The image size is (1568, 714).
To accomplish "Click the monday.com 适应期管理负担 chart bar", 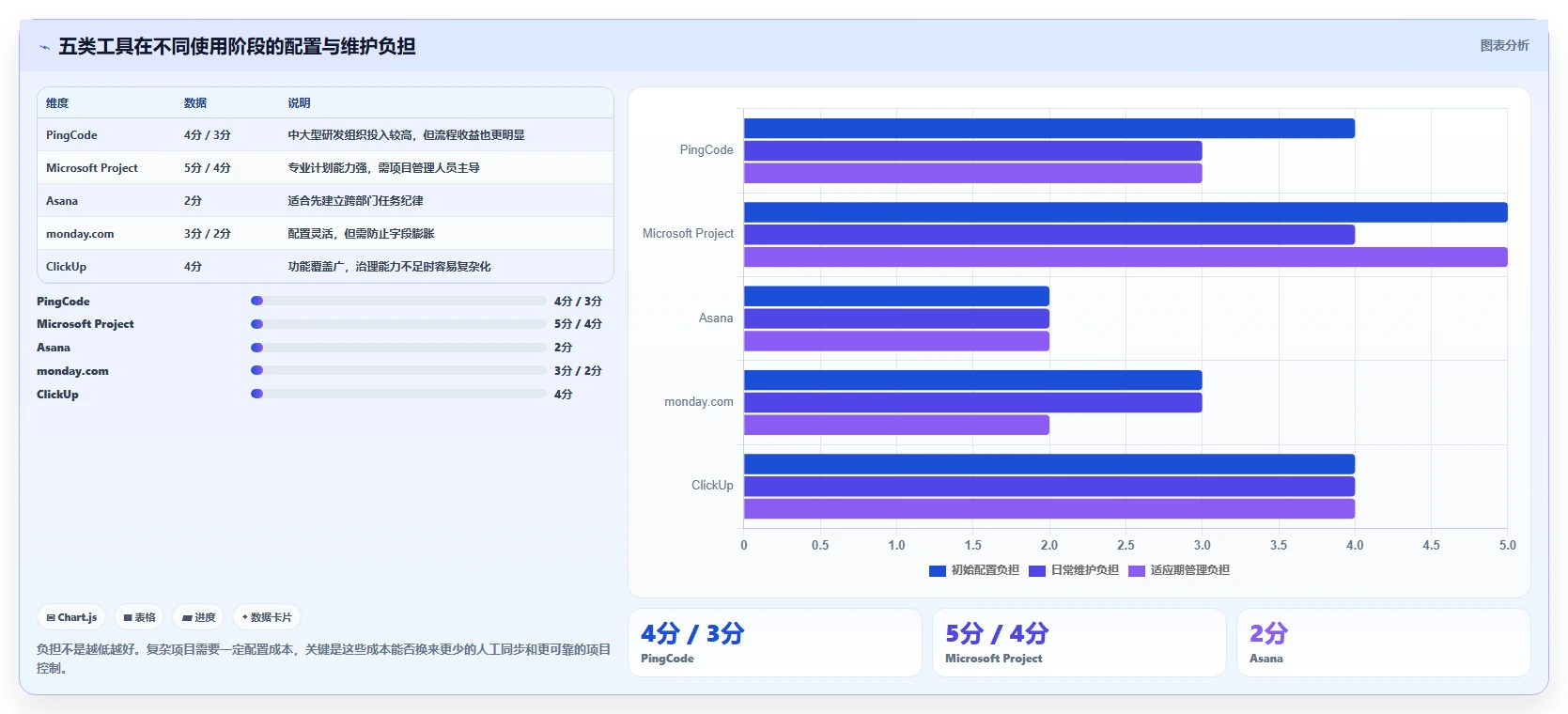I will click(x=896, y=425).
